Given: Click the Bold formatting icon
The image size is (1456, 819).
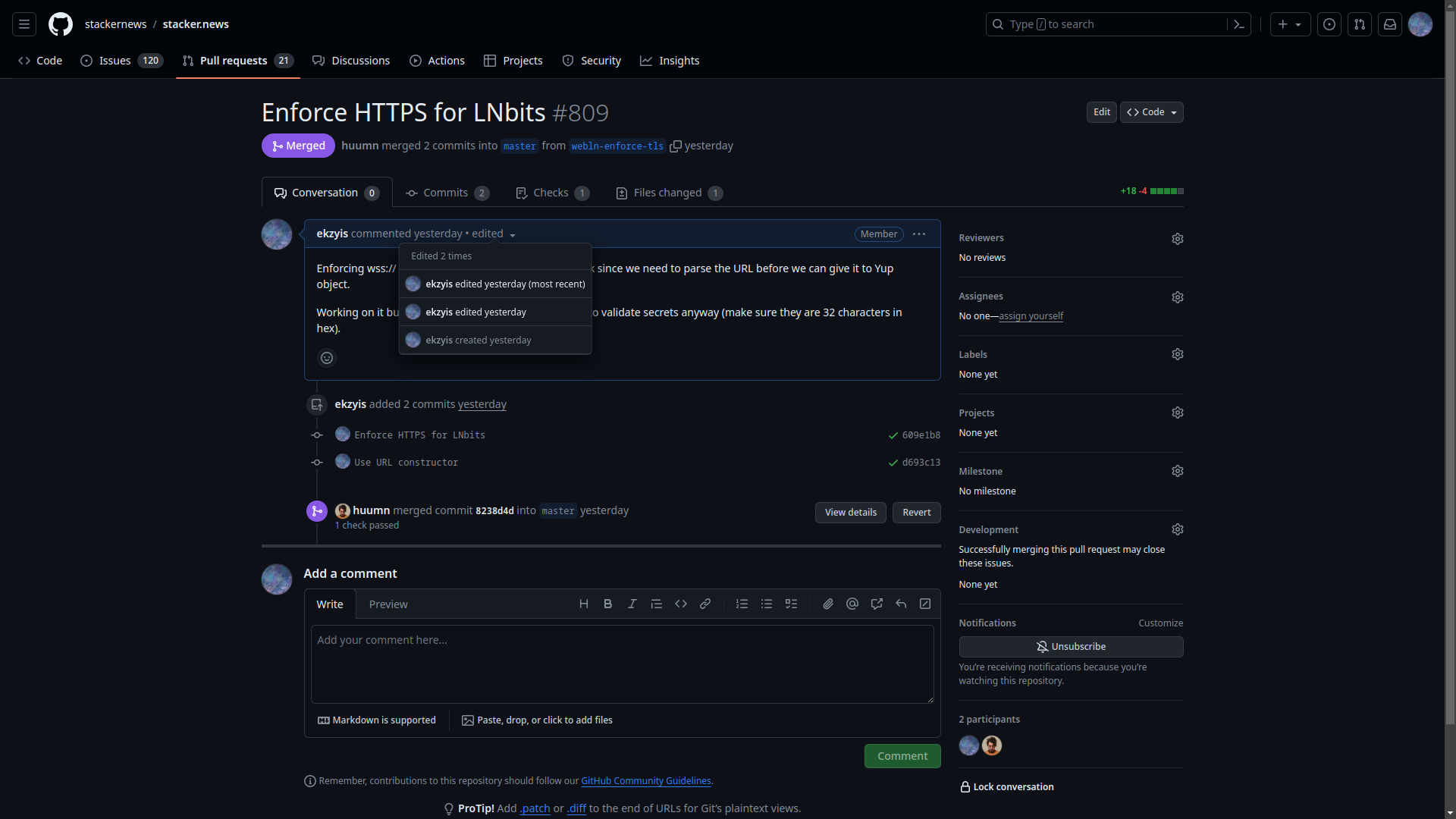Looking at the screenshot, I should click(x=607, y=604).
